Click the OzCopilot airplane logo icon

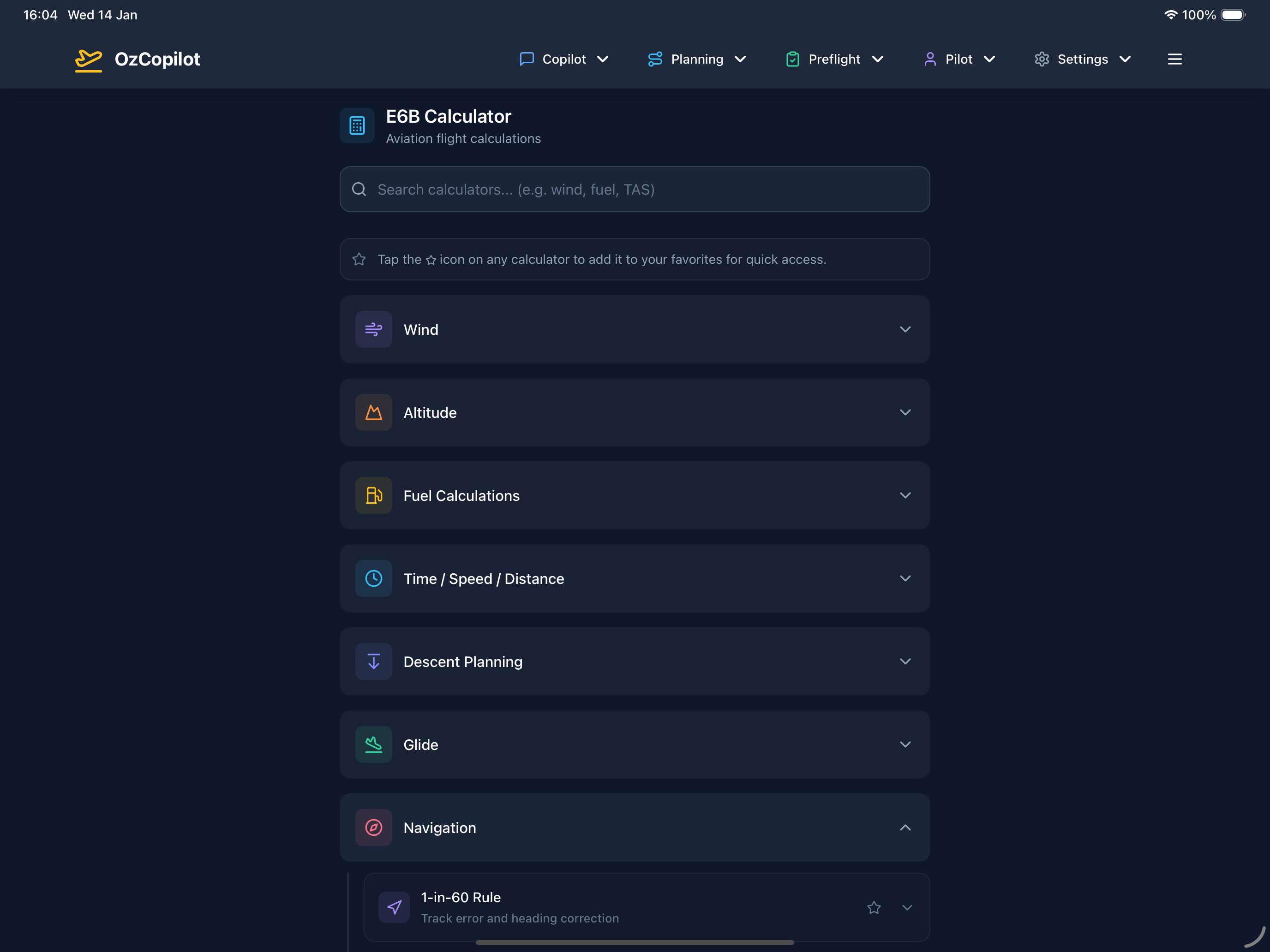[89, 59]
